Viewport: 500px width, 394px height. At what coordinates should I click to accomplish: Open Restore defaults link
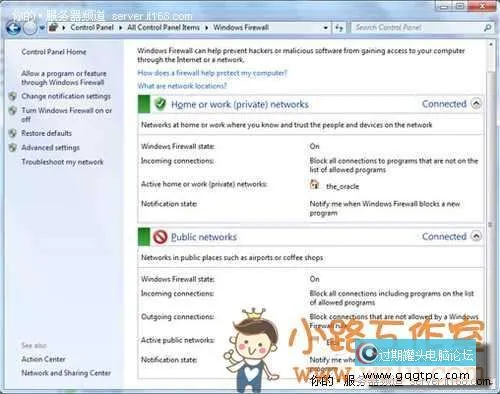click(x=47, y=133)
